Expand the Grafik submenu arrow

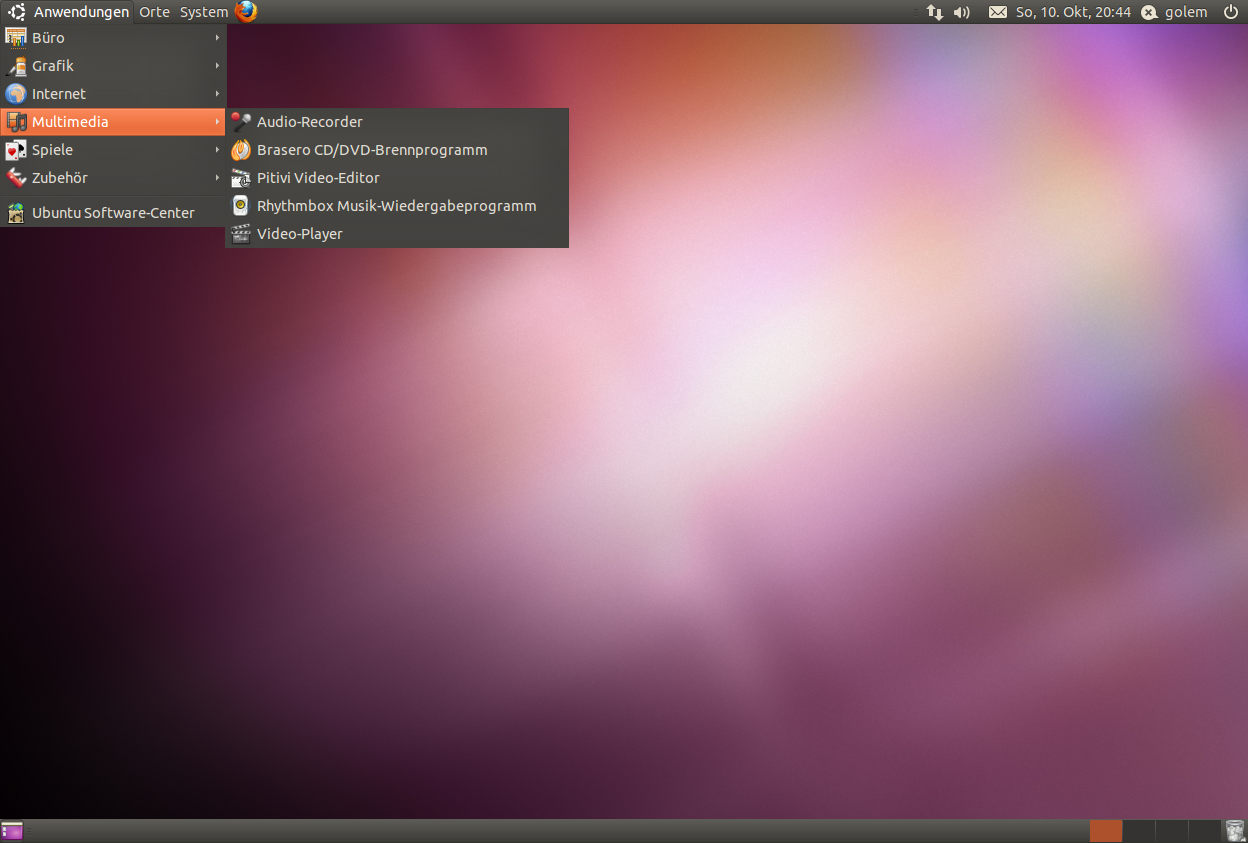[x=217, y=66]
